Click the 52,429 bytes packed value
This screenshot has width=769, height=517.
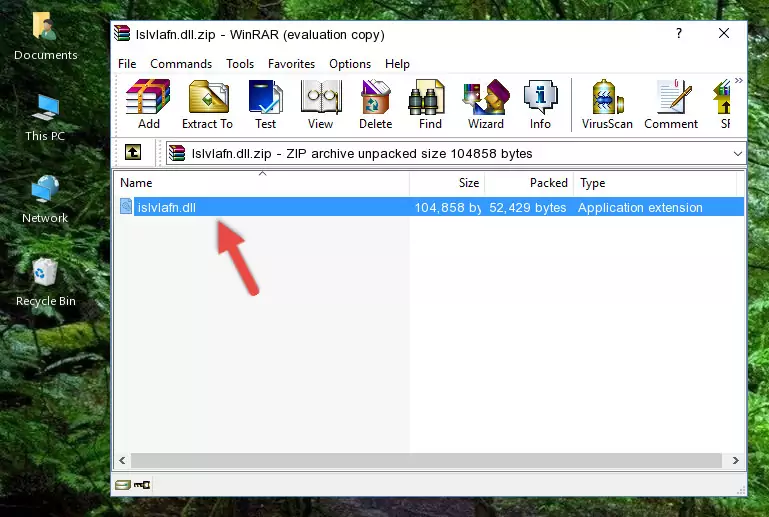(528, 207)
